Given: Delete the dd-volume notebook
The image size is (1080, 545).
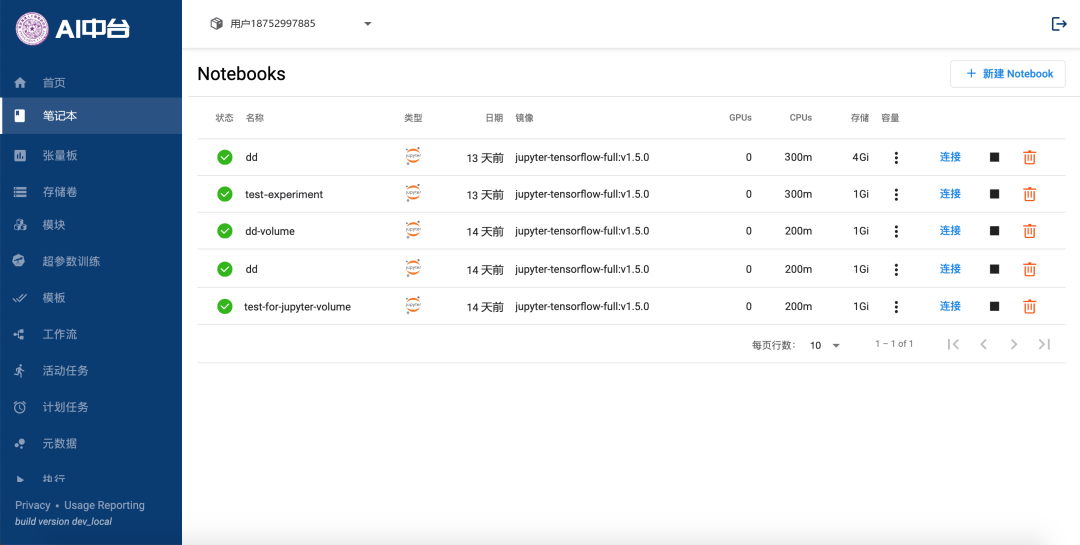Looking at the screenshot, I should pyautogui.click(x=1029, y=231).
